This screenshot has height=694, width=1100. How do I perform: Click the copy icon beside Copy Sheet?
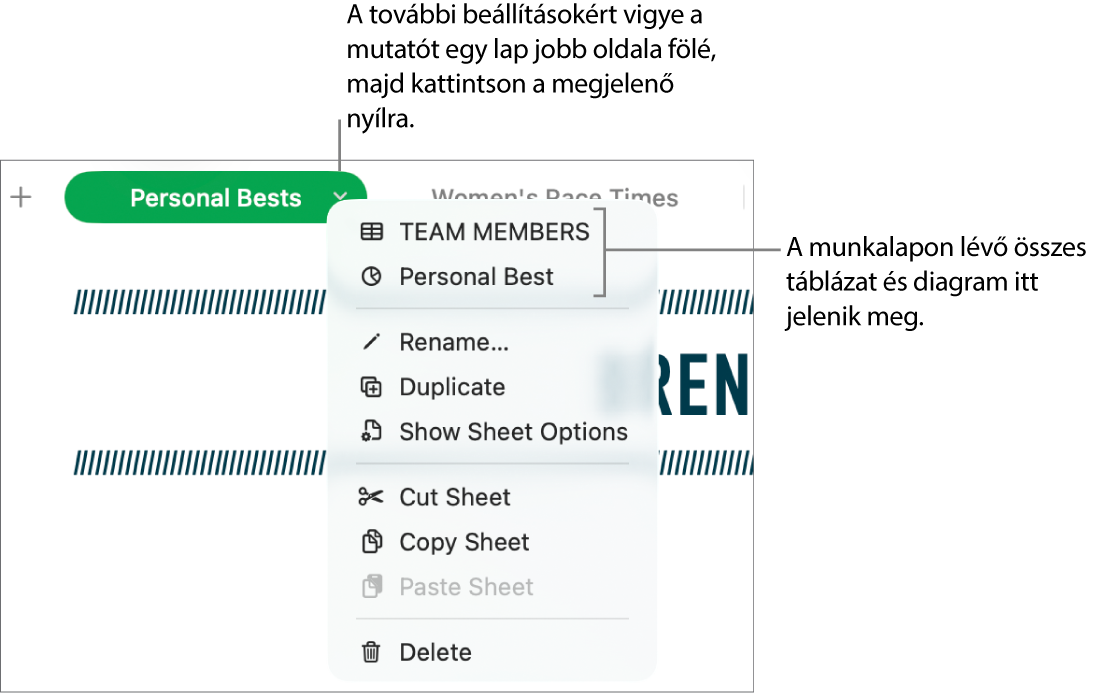(x=372, y=542)
